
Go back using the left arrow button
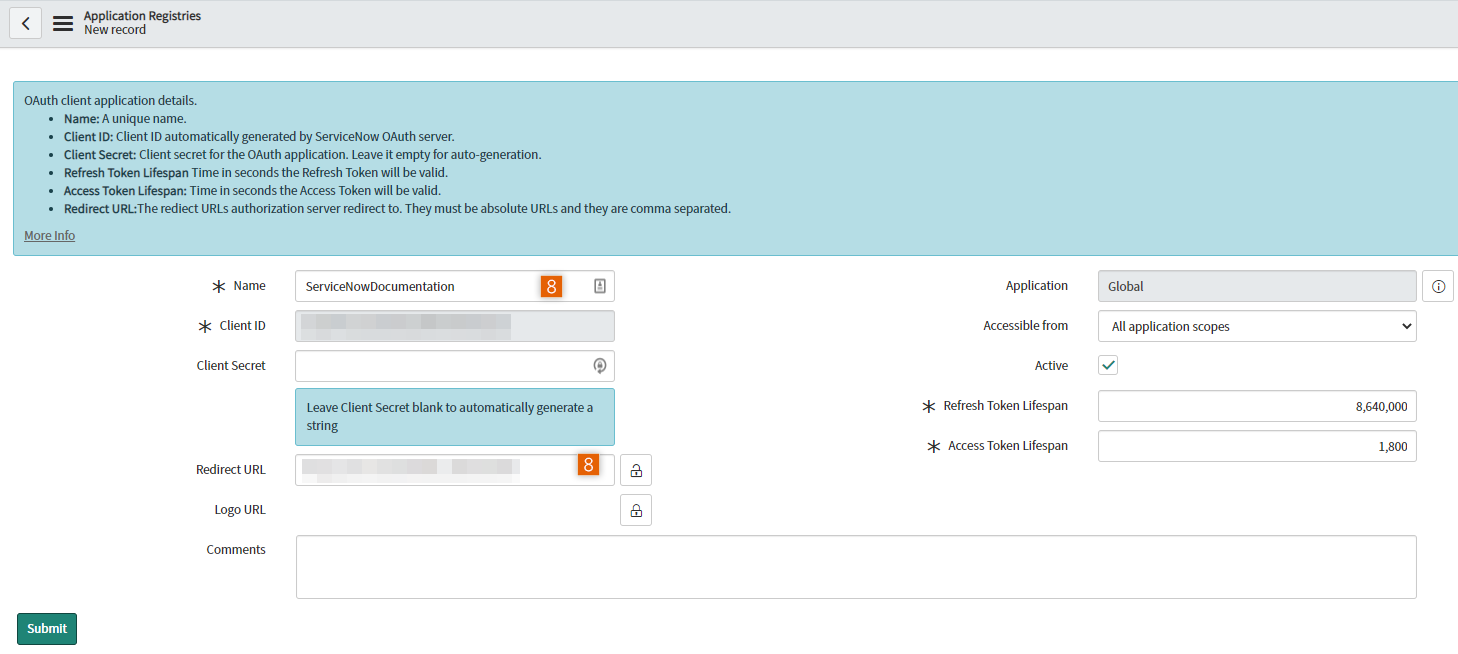25,23
